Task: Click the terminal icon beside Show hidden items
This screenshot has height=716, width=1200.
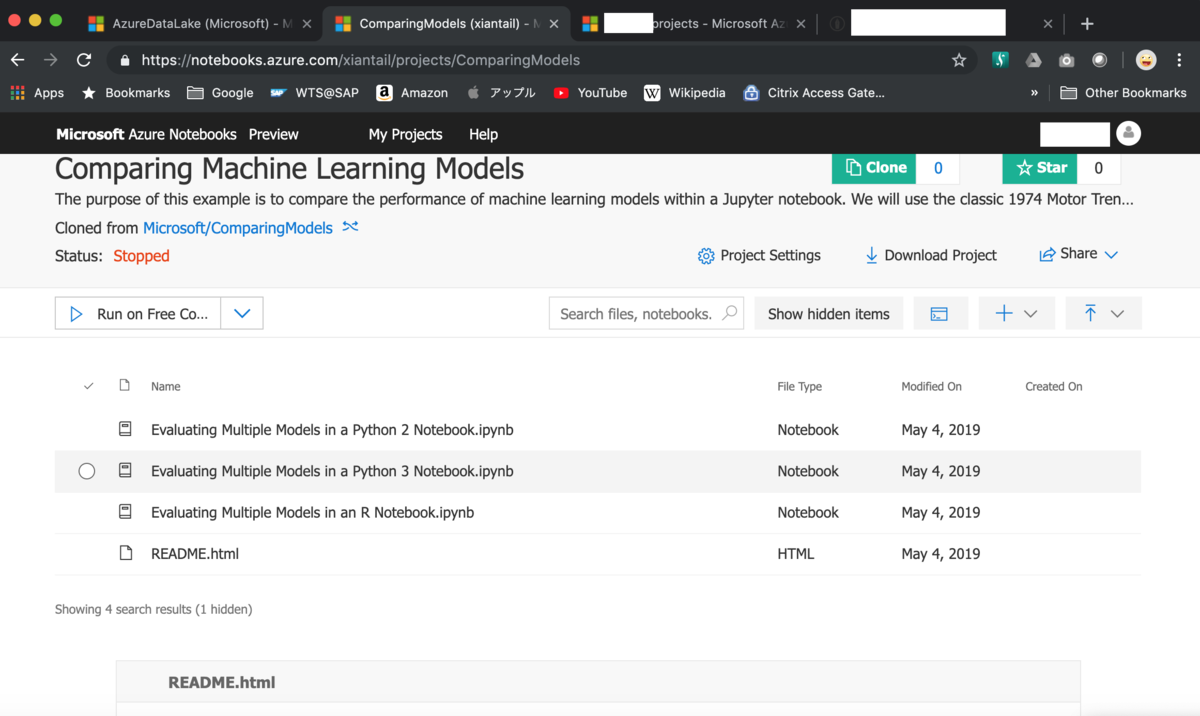Action: (938, 314)
